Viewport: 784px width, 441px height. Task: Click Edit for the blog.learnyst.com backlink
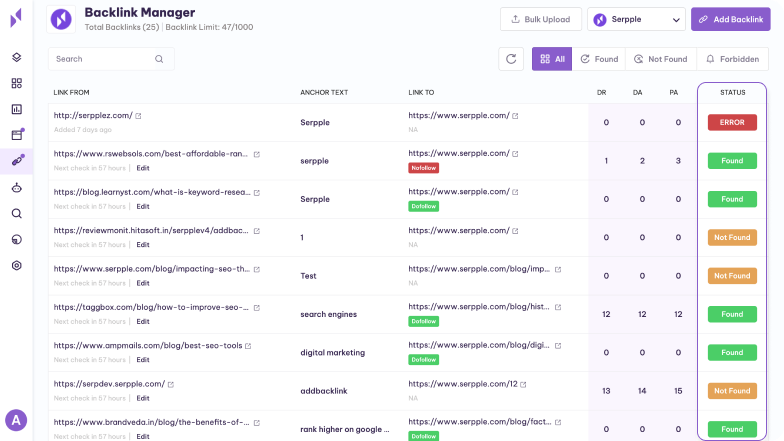tap(143, 206)
